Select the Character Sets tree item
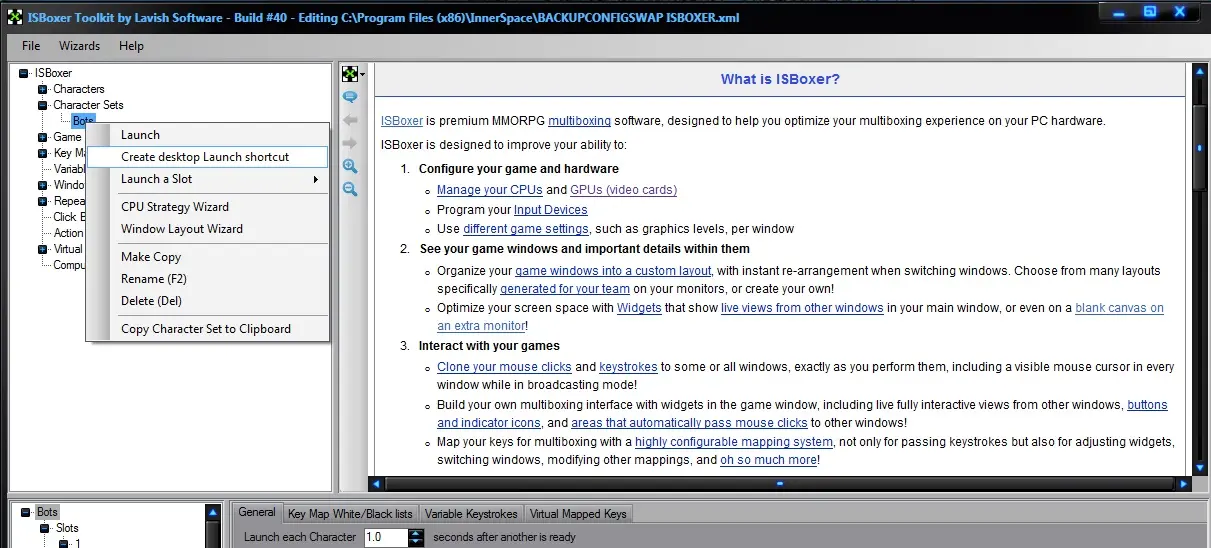The width and height of the screenshot is (1211, 548). click(89, 105)
